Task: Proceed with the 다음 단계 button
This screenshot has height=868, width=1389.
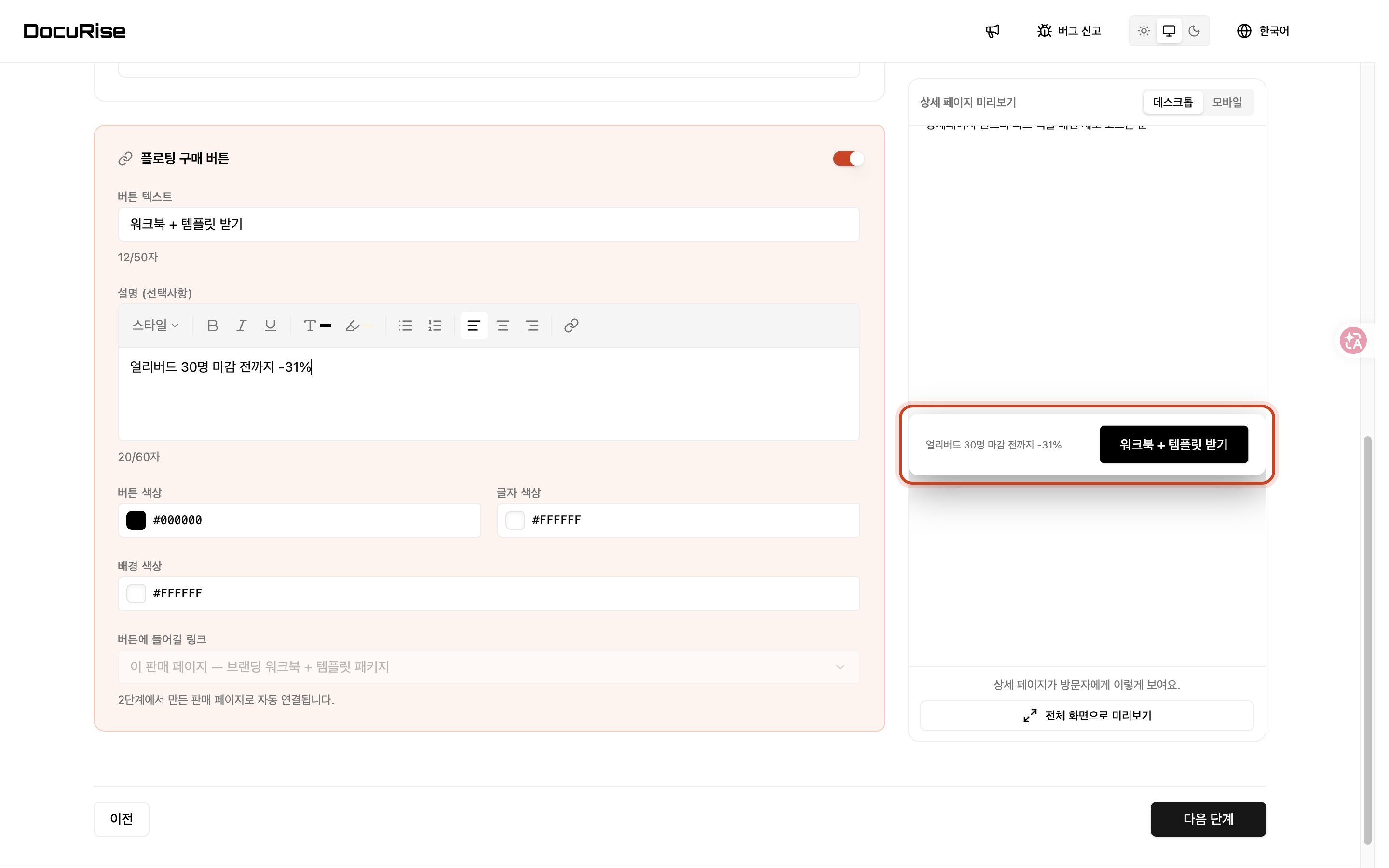Action: (1208, 819)
